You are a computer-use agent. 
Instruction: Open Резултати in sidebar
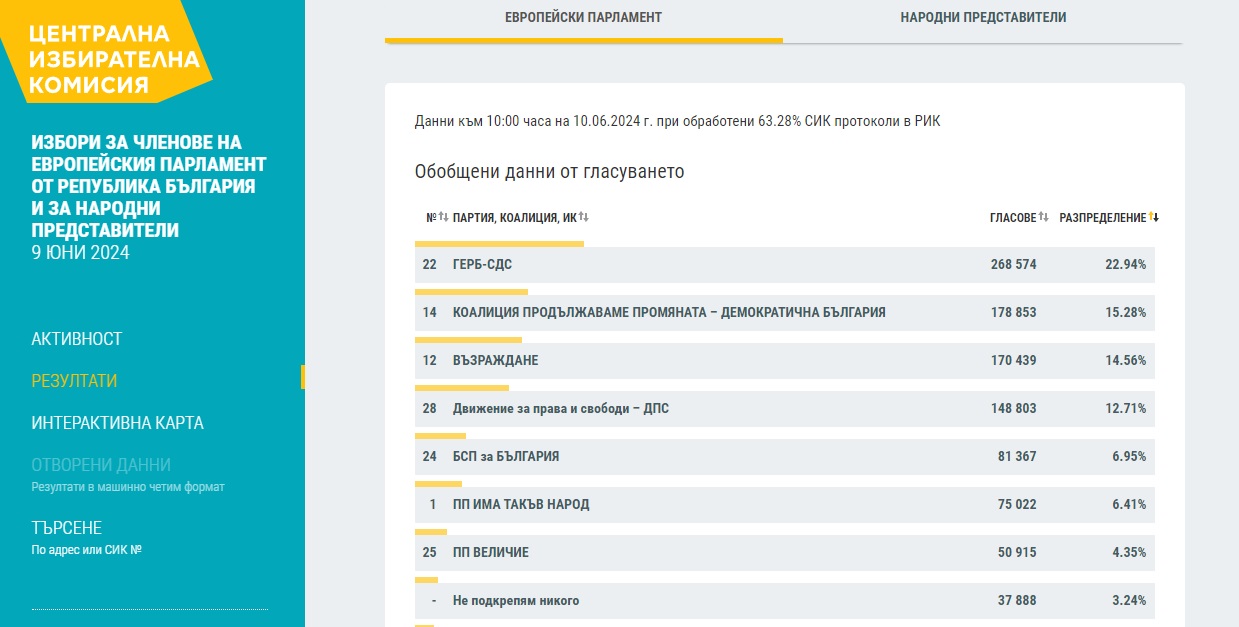pos(74,381)
